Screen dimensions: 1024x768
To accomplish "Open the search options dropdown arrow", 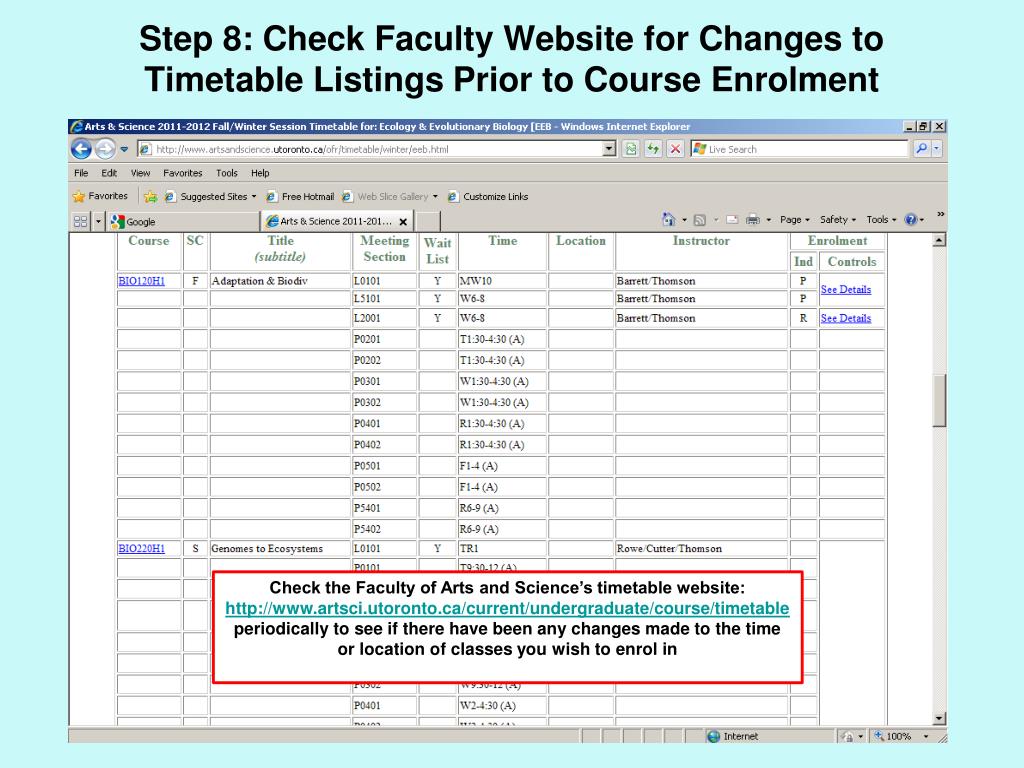I will point(936,148).
